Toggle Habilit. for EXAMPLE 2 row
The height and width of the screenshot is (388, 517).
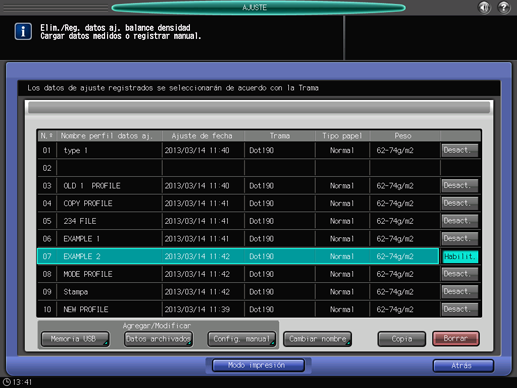460,256
